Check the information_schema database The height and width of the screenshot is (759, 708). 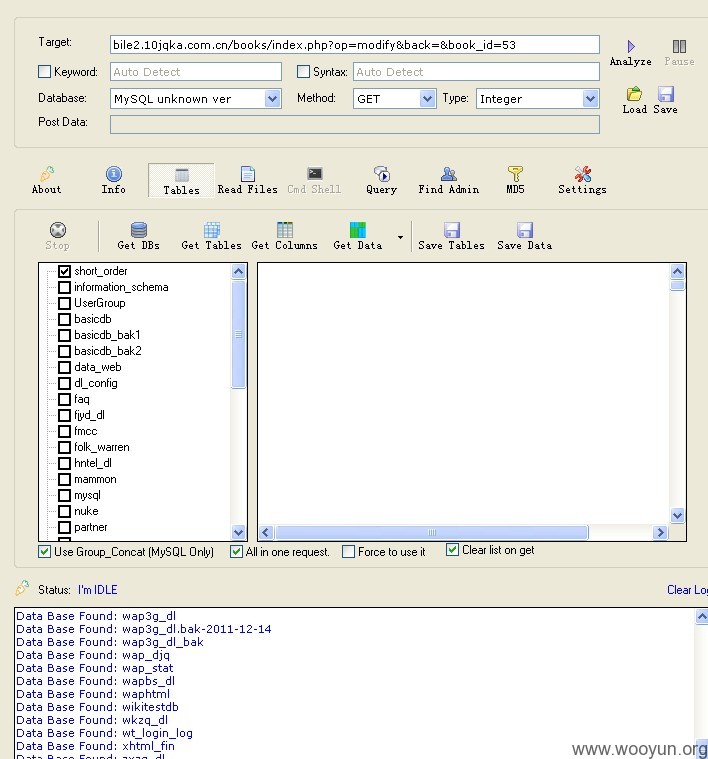(64, 287)
